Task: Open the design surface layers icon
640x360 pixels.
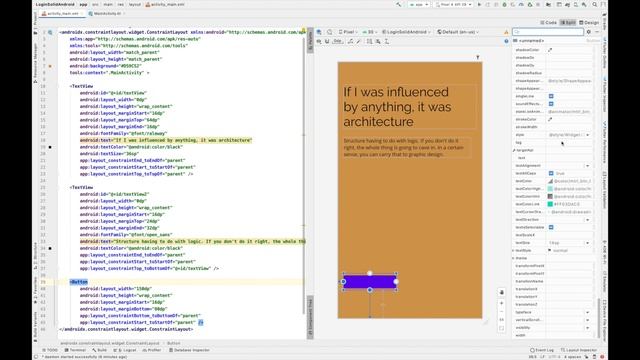Action: tap(319, 32)
